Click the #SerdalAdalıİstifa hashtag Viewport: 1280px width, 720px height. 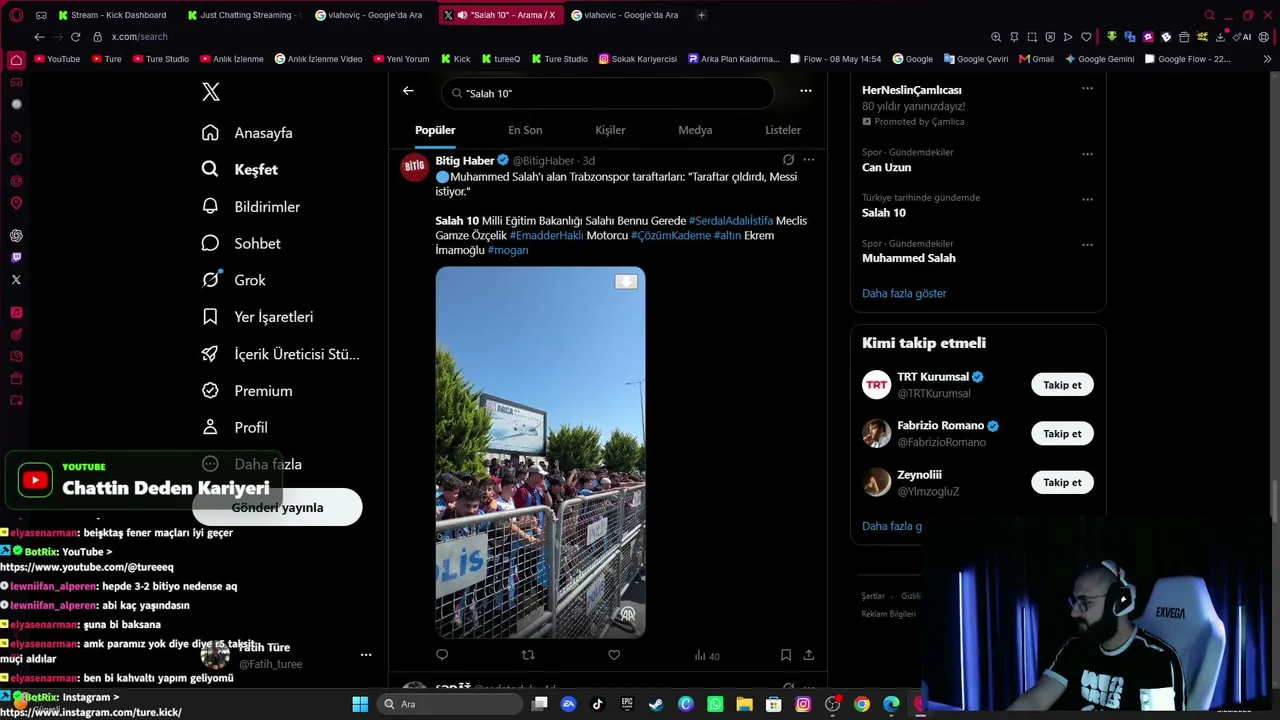(x=731, y=221)
